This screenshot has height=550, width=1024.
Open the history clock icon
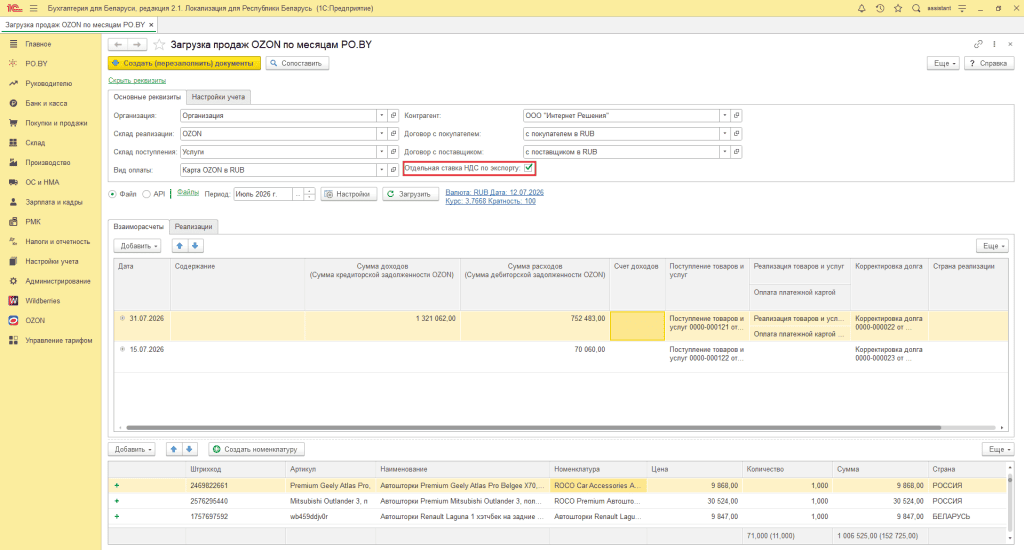880,8
